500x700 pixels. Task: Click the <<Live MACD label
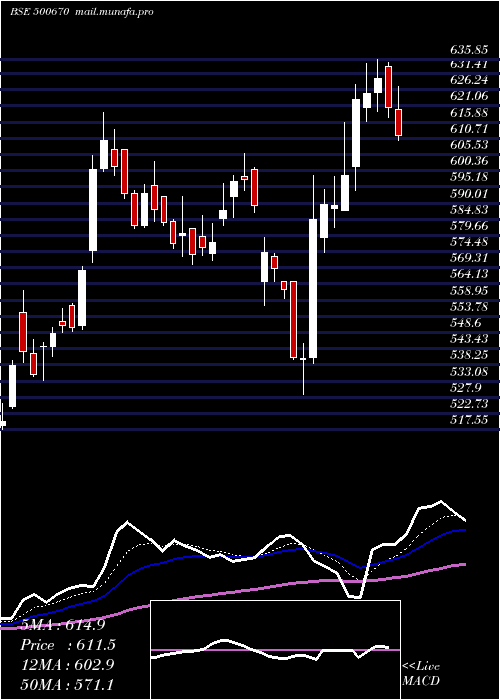(421, 674)
